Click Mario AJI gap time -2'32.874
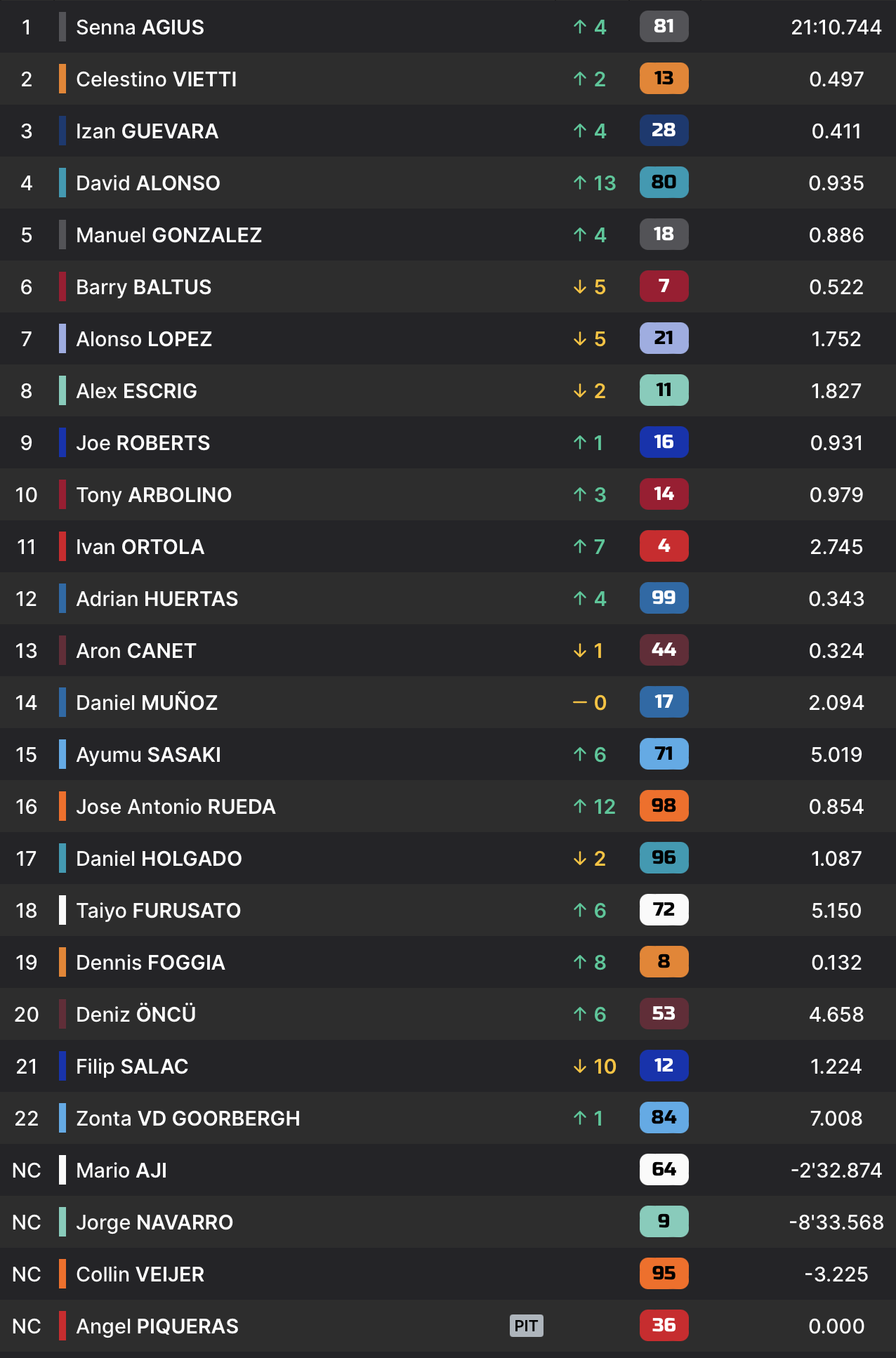This screenshot has width=896, height=1358. click(836, 1170)
